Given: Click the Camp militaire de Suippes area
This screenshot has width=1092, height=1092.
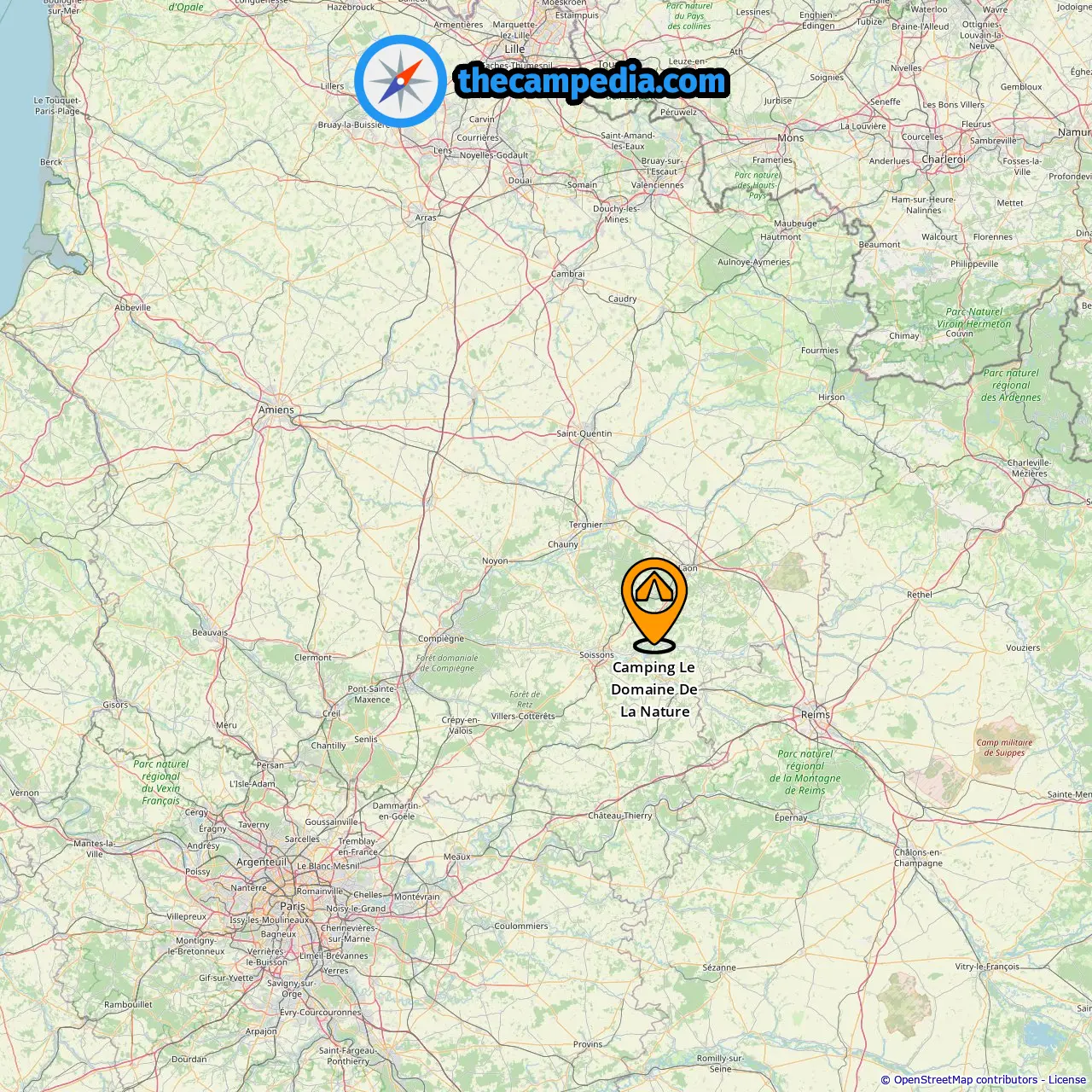Looking at the screenshot, I should tap(1004, 747).
